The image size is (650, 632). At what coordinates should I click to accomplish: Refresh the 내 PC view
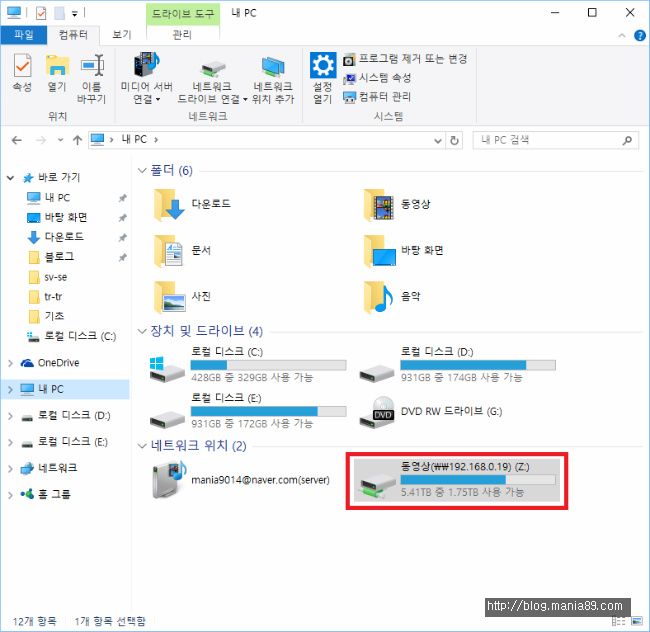454,140
